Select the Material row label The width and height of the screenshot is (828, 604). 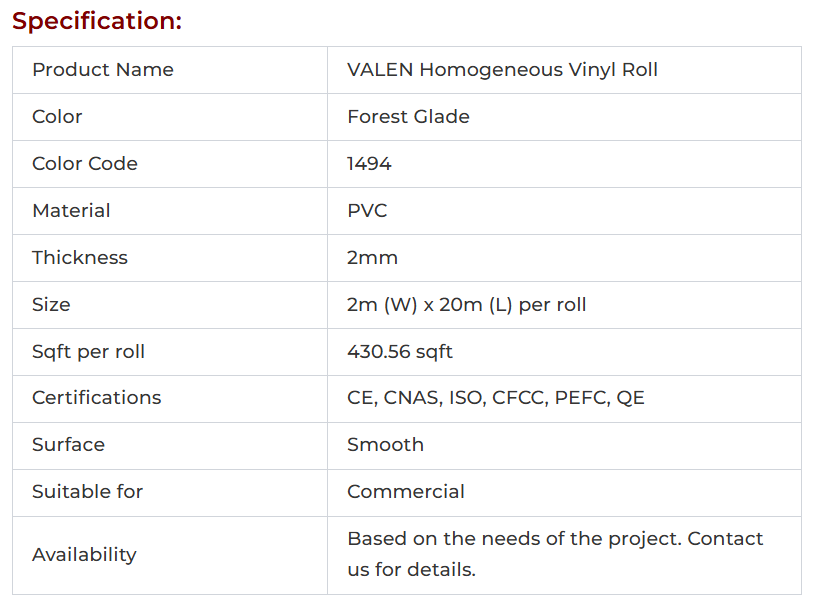(71, 211)
